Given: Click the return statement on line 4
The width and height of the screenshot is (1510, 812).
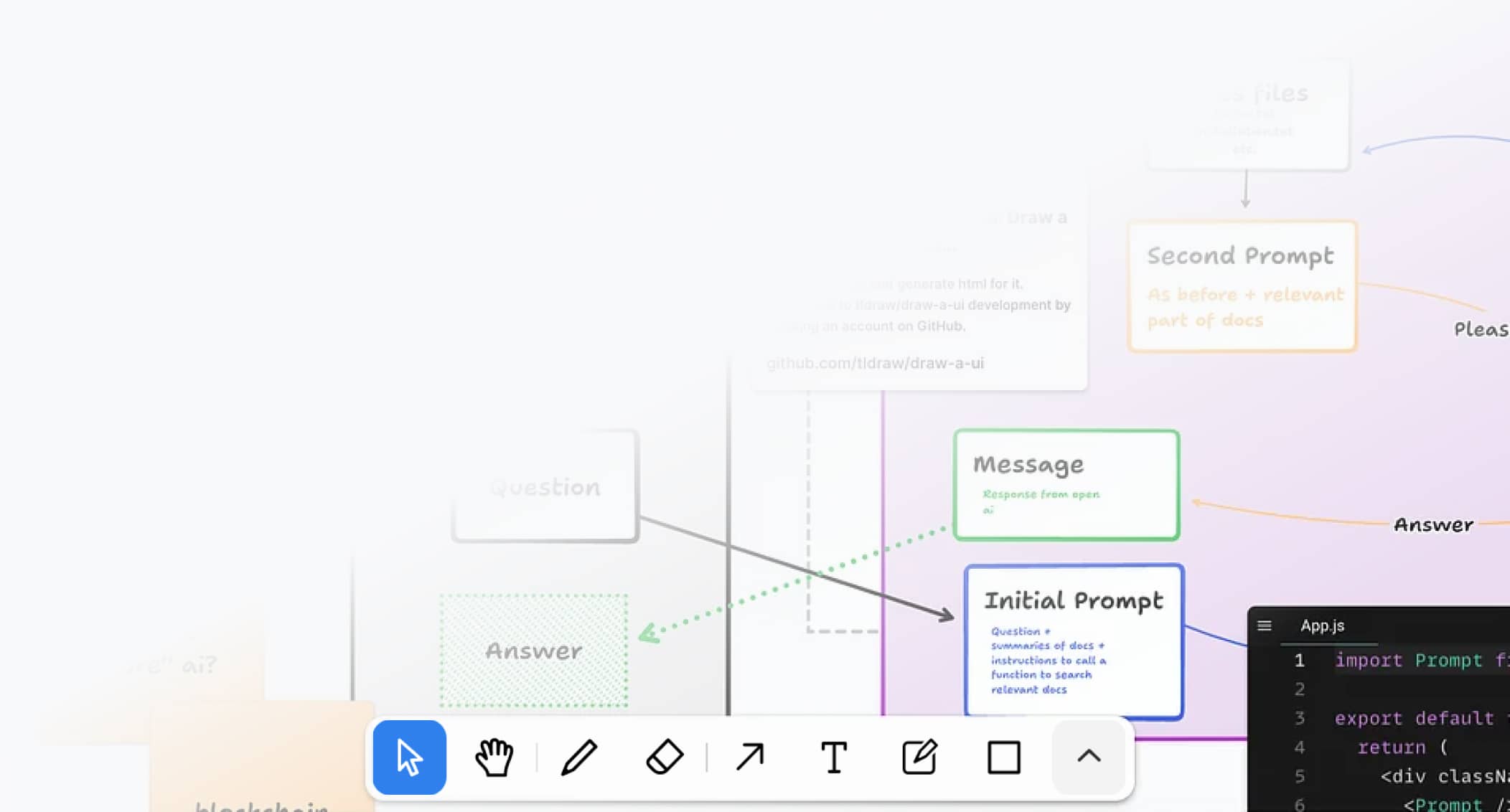Looking at the screenshot, I should click(x=1402, y=747).
